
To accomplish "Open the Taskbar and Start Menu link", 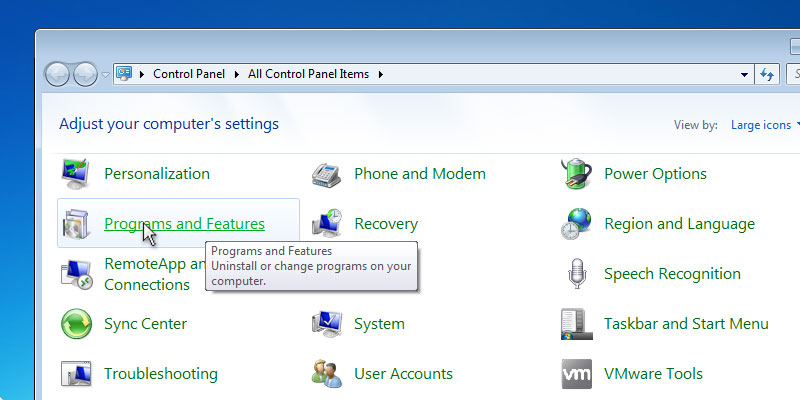I will click(x=686, y=324).
